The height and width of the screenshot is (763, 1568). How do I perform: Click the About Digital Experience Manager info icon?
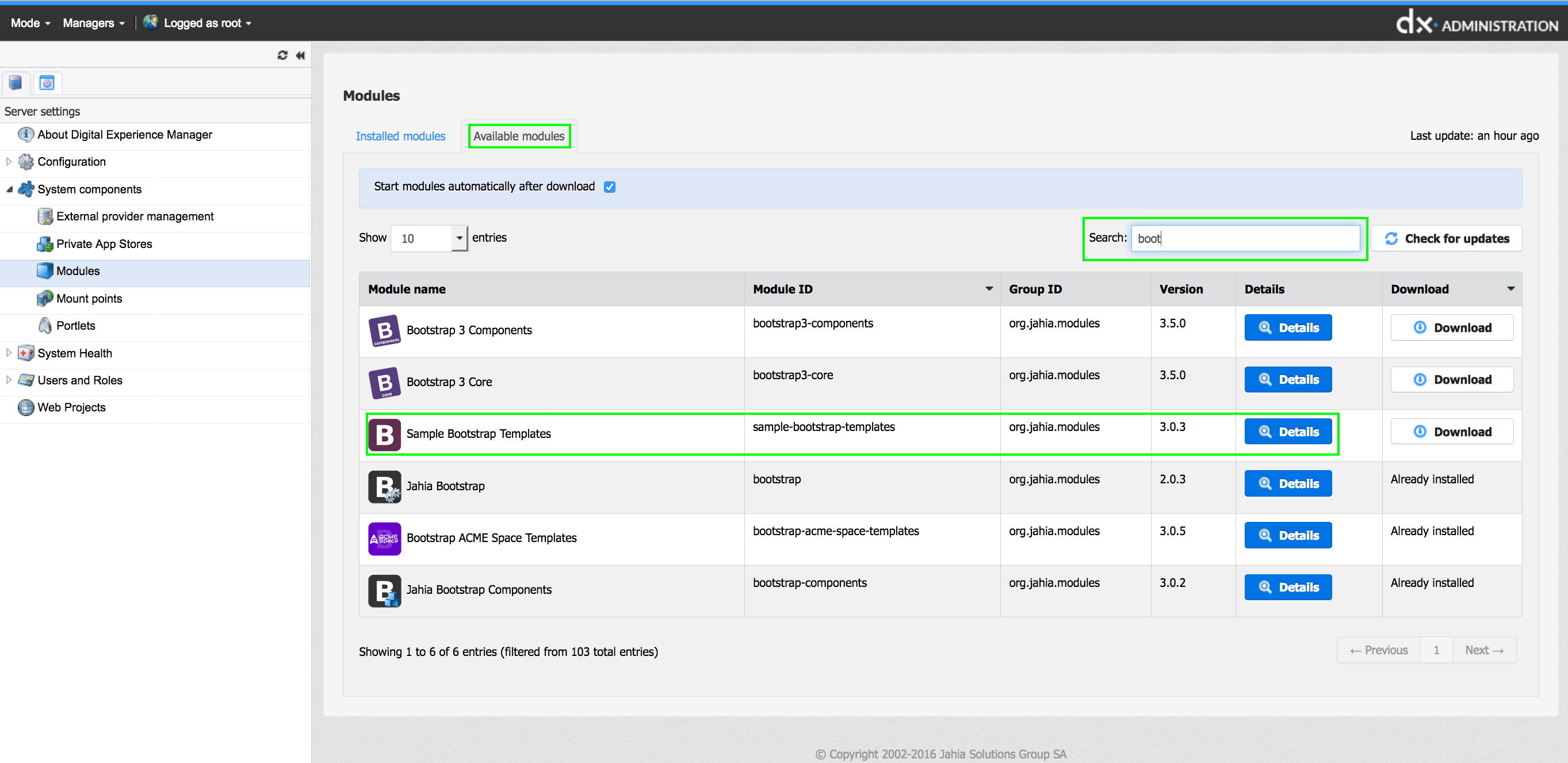[25, 135]
